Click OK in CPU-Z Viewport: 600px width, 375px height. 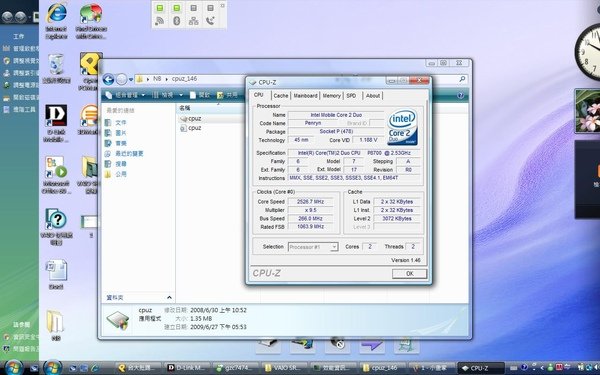pyautogui.click(x=409, y=274)
